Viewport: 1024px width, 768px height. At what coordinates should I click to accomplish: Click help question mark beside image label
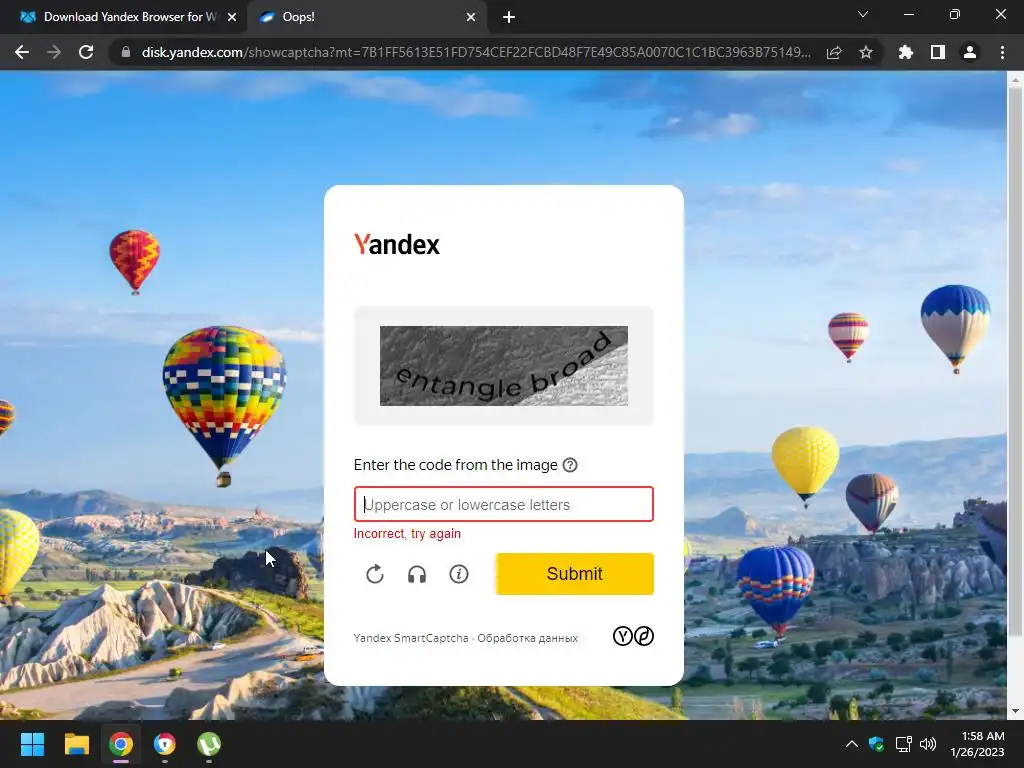coord(570,465)
